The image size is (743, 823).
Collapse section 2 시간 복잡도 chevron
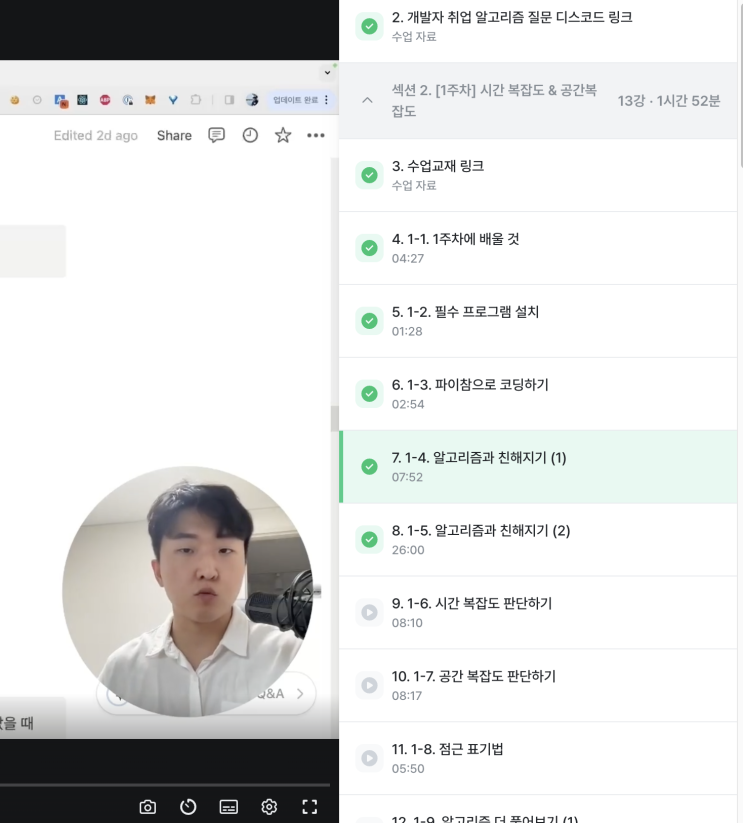pyautogui.click(x=367, y=100)
